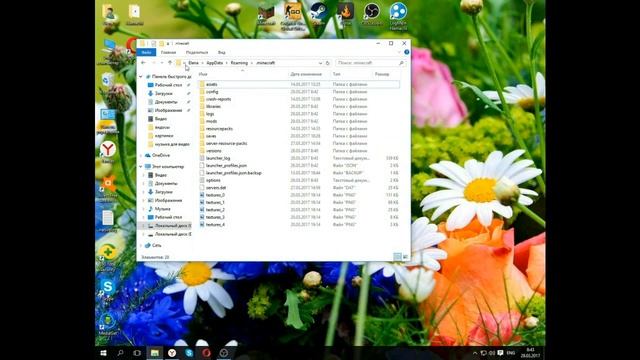
Task: Open recent locations dropdown arrow
Action: coord(162,63)
